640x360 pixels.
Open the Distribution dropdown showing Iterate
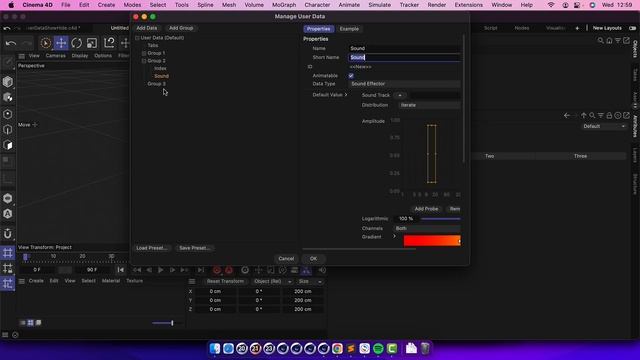tap(429, 105)
